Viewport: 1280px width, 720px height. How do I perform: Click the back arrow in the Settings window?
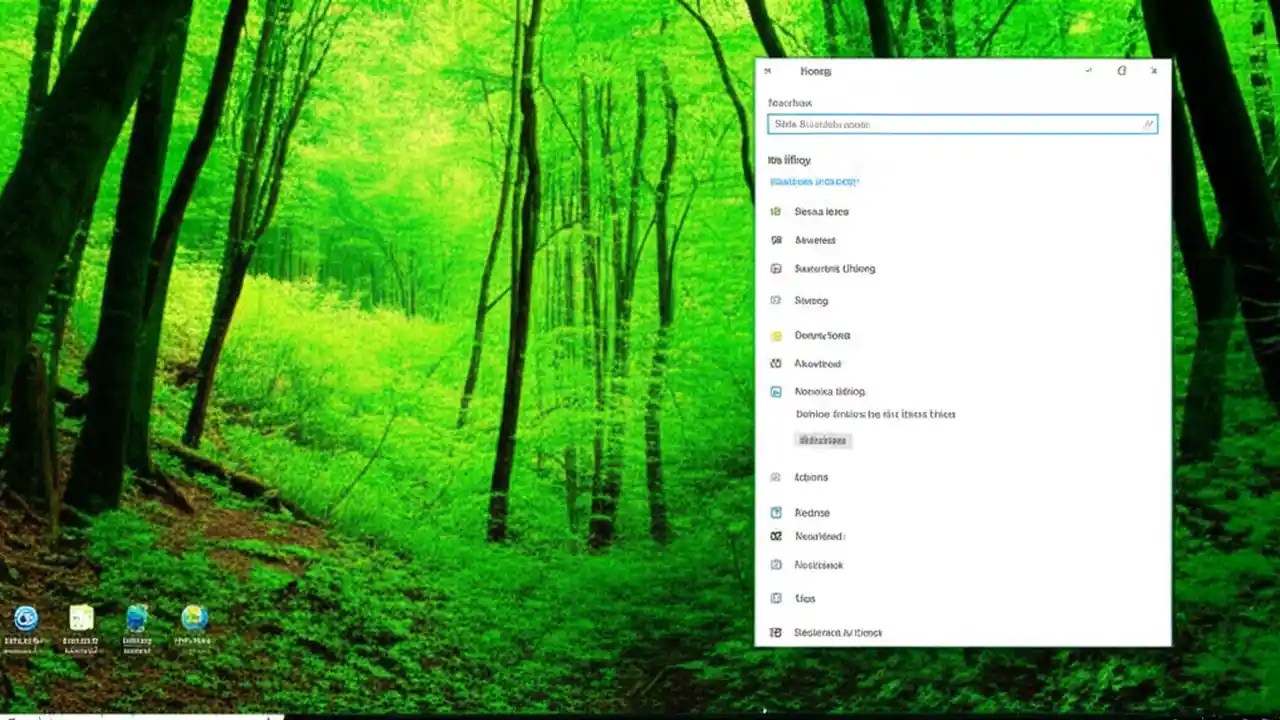(768, 71)
